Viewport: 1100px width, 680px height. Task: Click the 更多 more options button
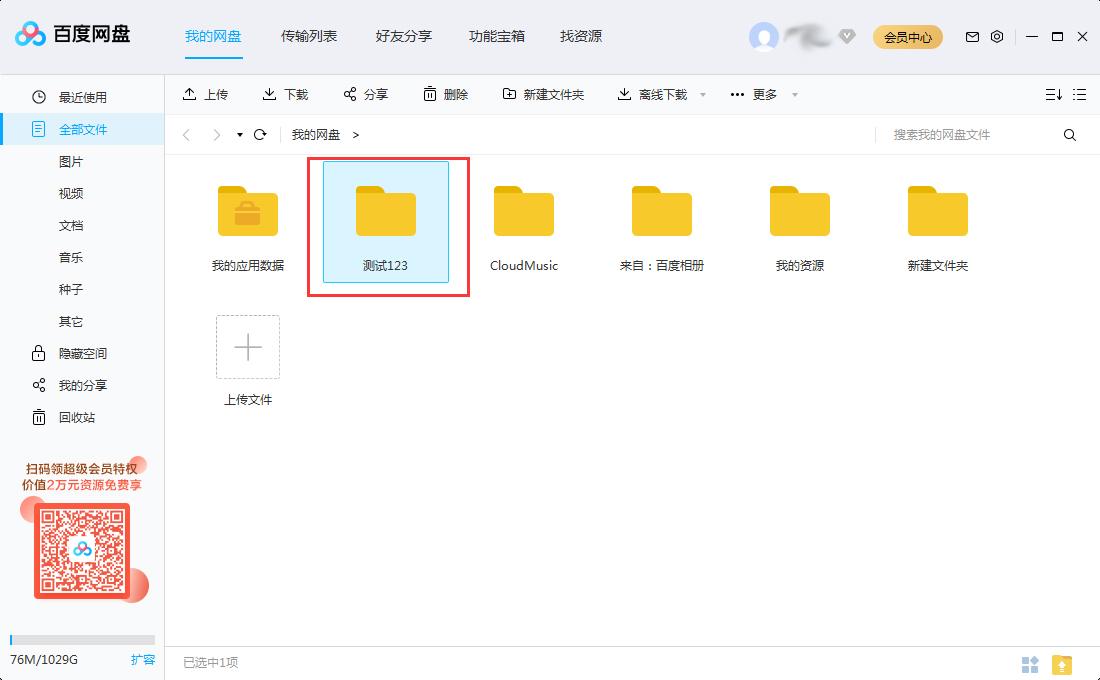click(753, 94)
